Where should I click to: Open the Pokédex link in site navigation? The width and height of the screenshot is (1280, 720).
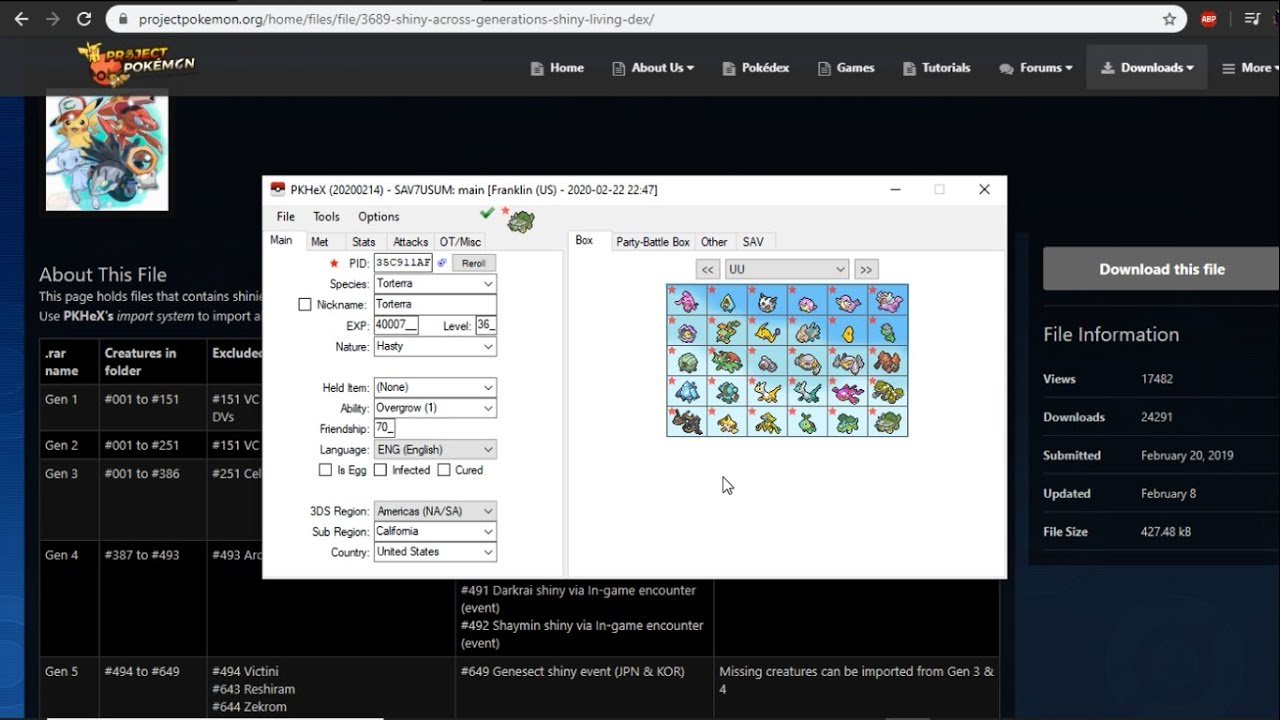(755, 68)
